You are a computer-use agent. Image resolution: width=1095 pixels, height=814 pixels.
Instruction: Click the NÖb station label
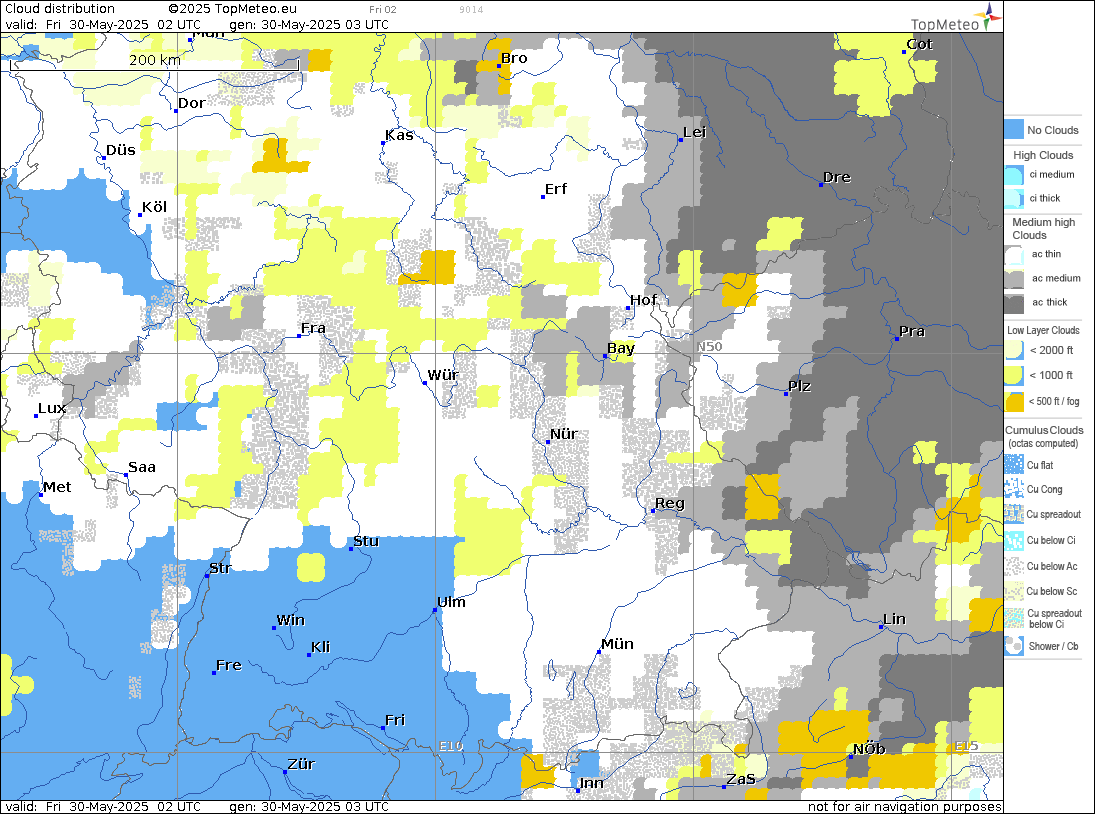point(869,748)
